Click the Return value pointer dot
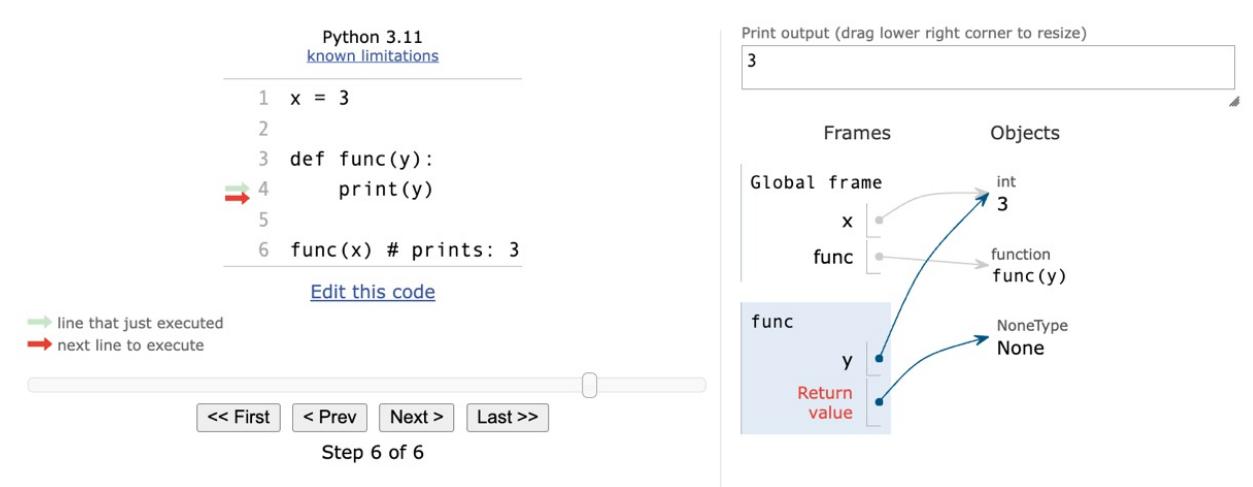 [878, 402]
